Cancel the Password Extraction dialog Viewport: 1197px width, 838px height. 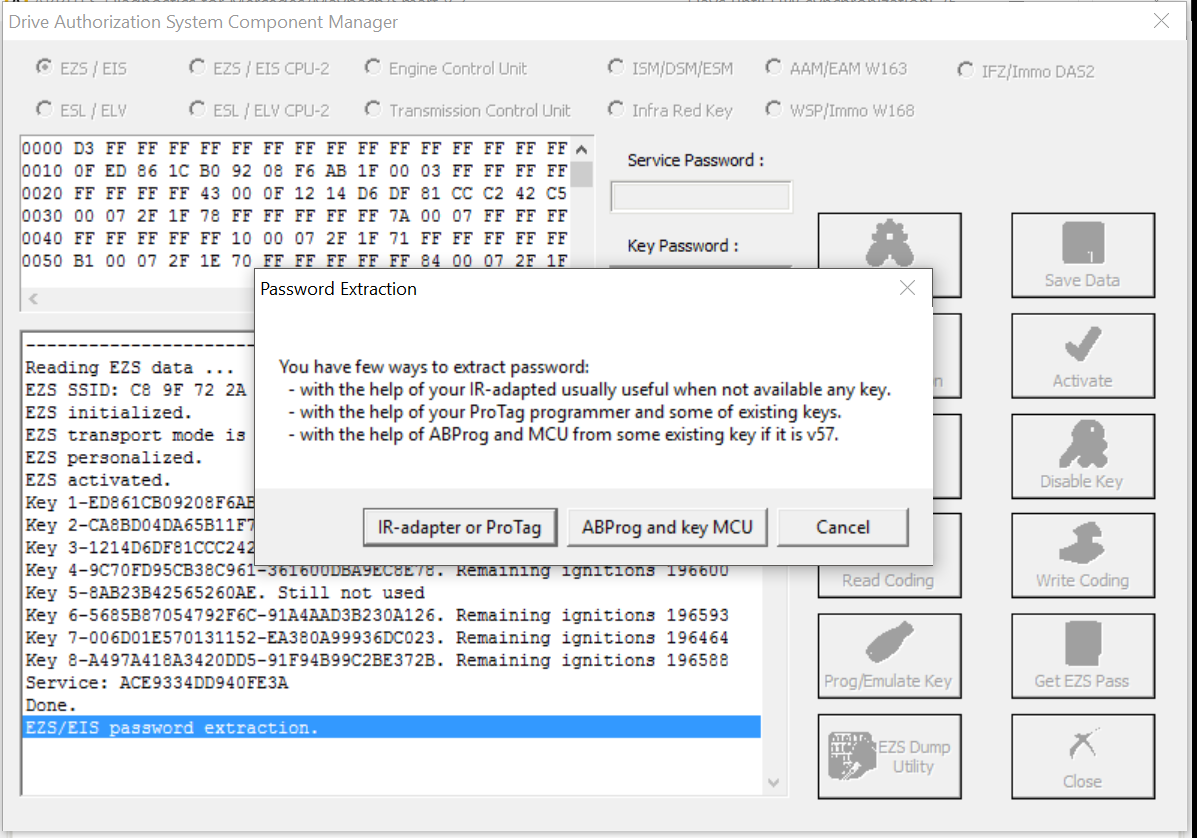coord(842,527)
